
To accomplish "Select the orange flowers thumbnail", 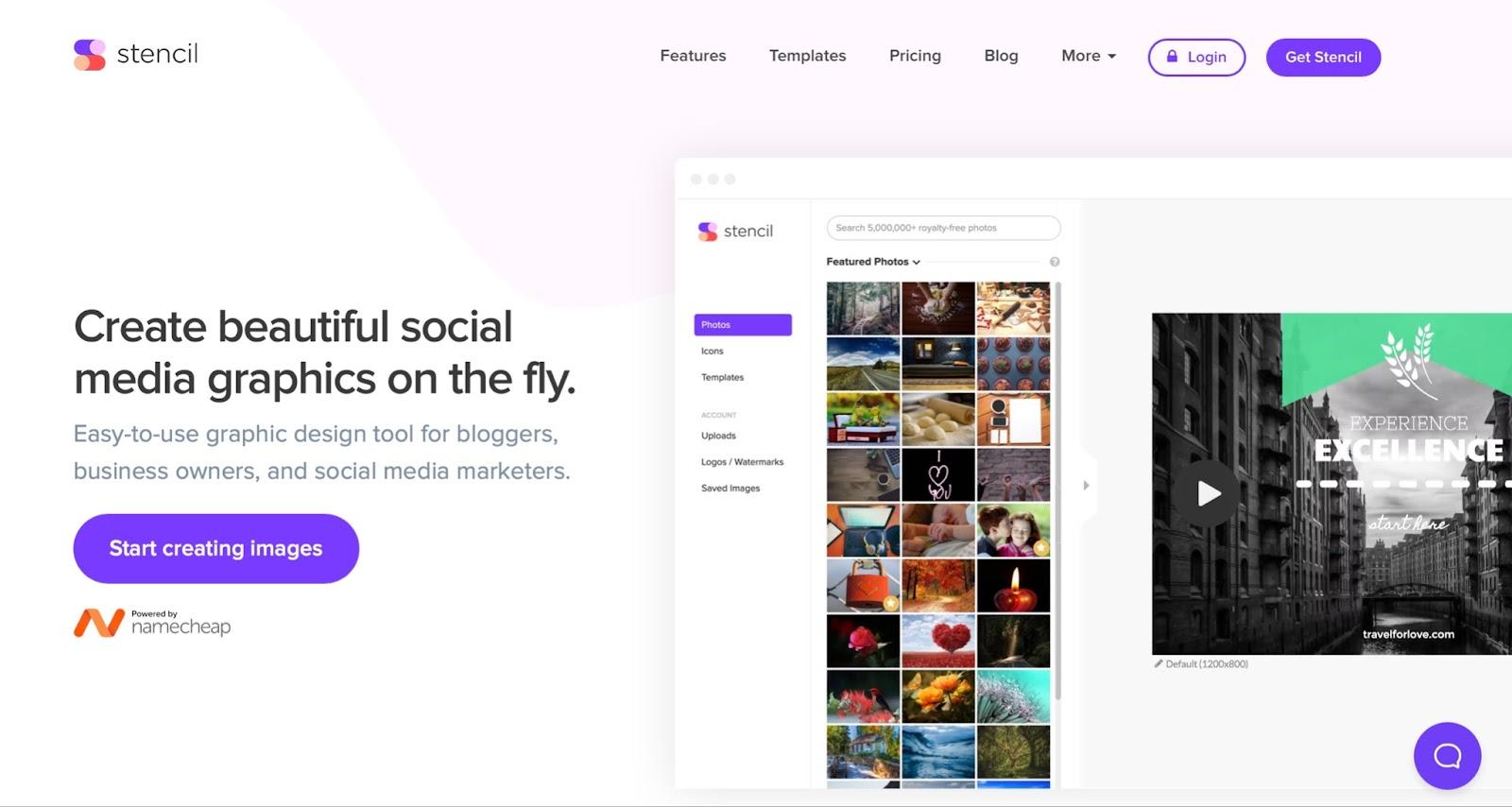I will (x=938, y=696).
